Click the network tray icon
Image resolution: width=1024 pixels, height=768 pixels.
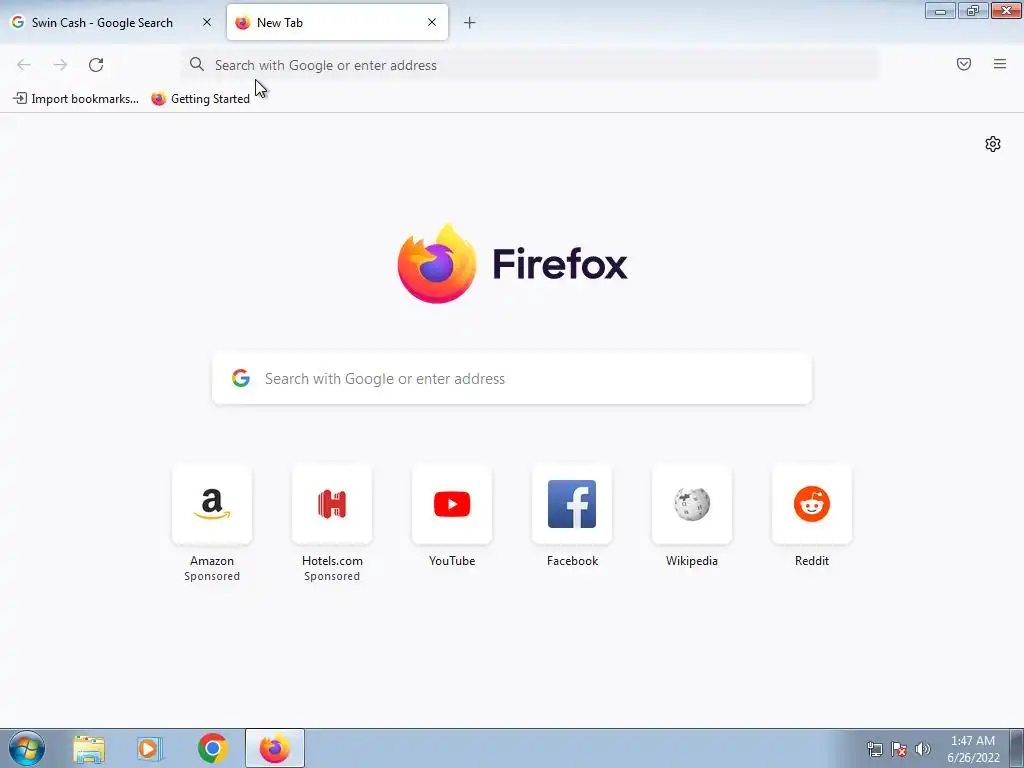click(874, 749)
